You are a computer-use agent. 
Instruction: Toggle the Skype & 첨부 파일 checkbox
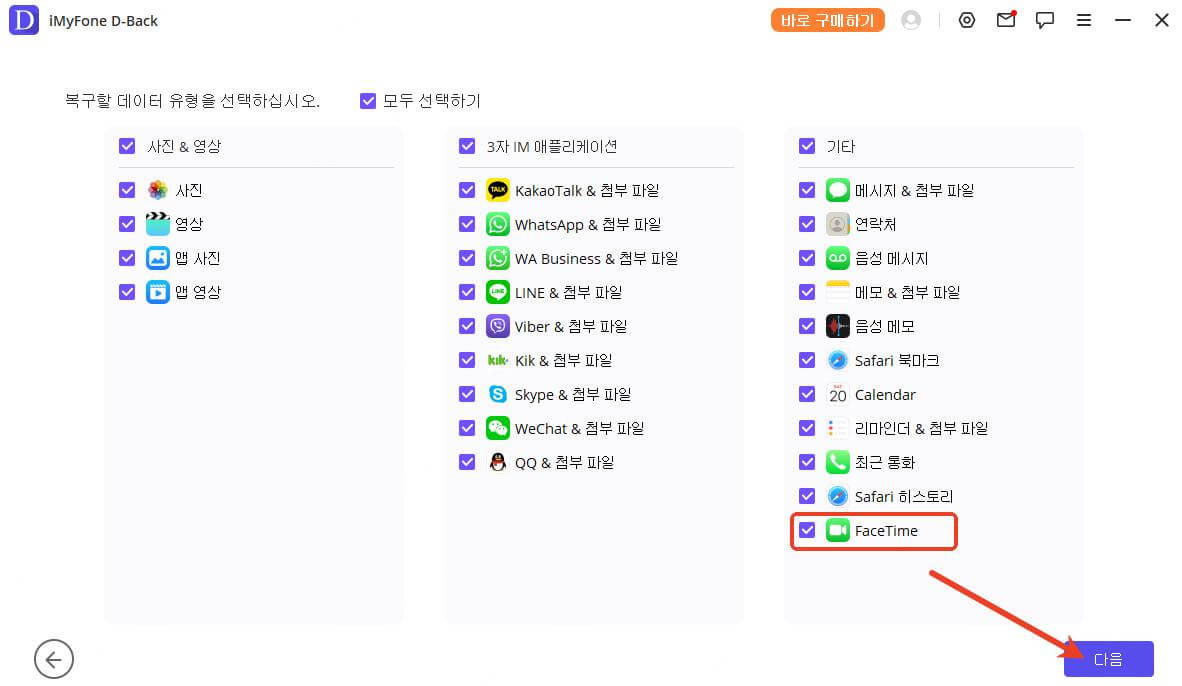(467, 394)
